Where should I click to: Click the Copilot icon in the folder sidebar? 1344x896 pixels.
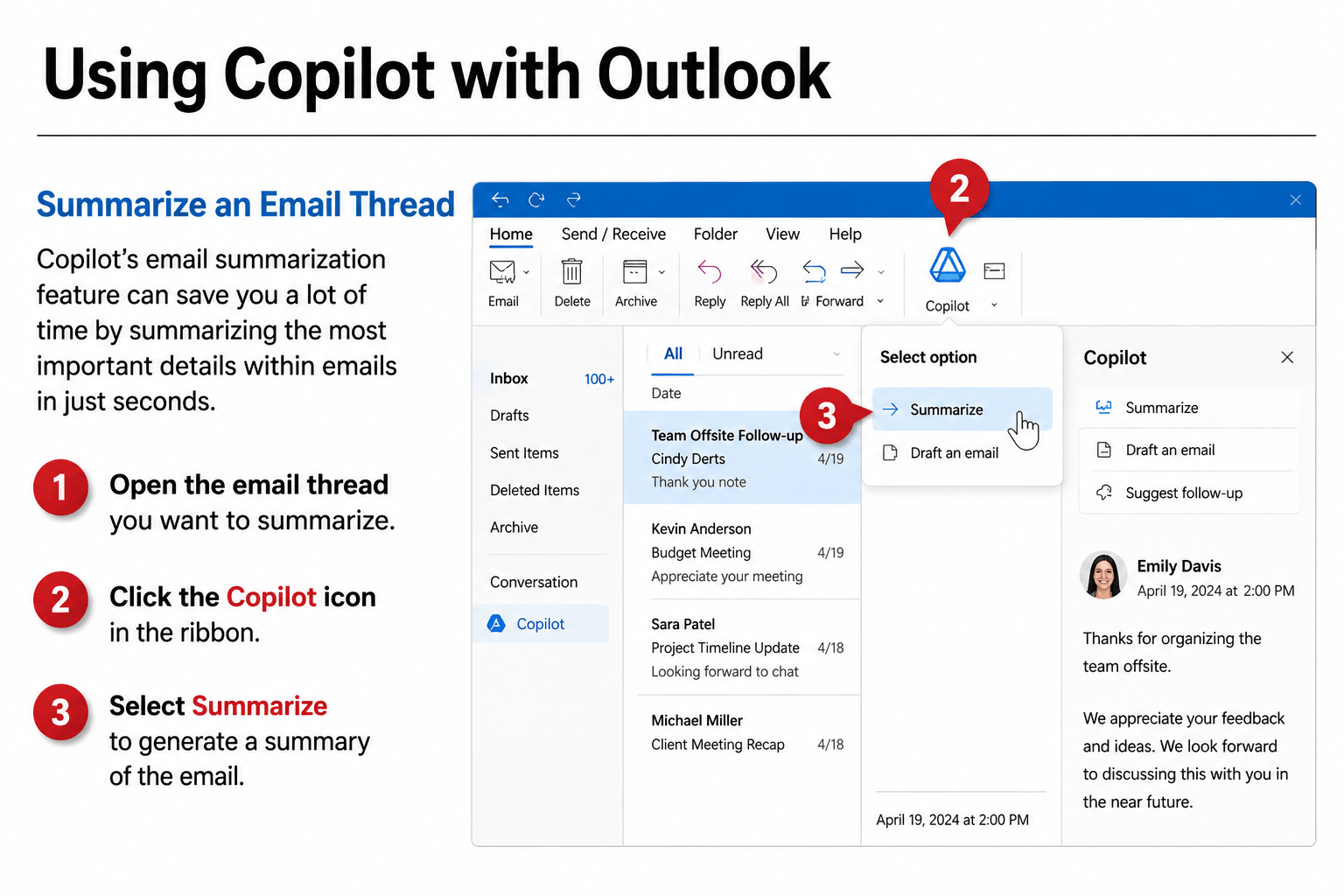pyautogui.click(x=496, y=624)
